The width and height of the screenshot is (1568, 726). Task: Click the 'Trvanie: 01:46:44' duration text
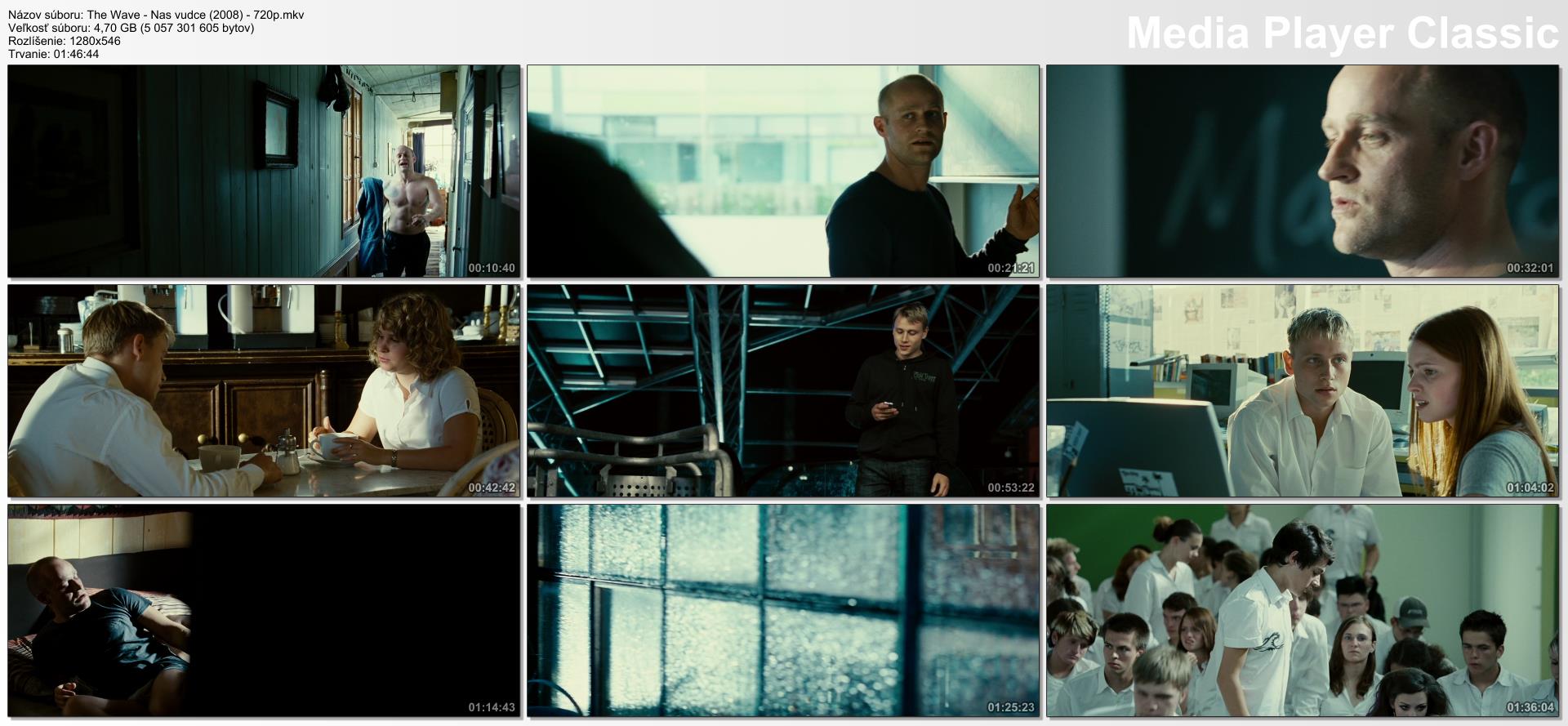click(x=54, y=54)
